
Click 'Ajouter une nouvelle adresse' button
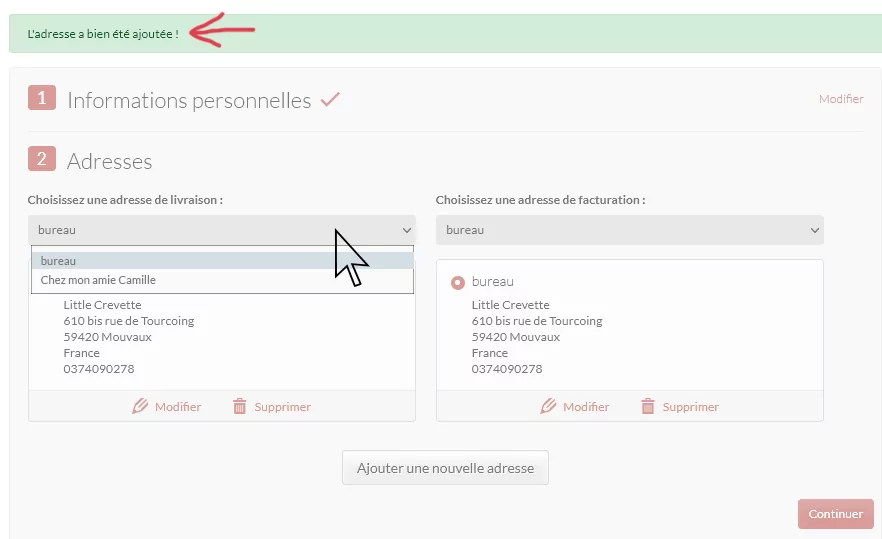(445, 468)
